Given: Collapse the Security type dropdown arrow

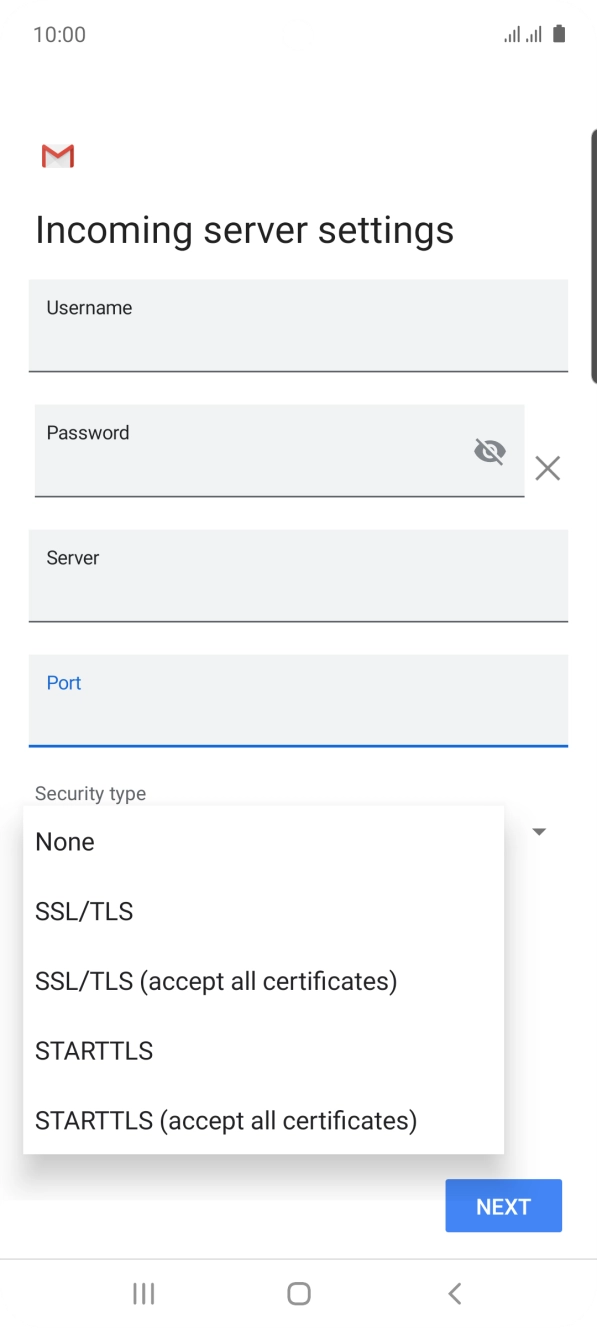Looking at the screenshot, I should pos(539,831).
